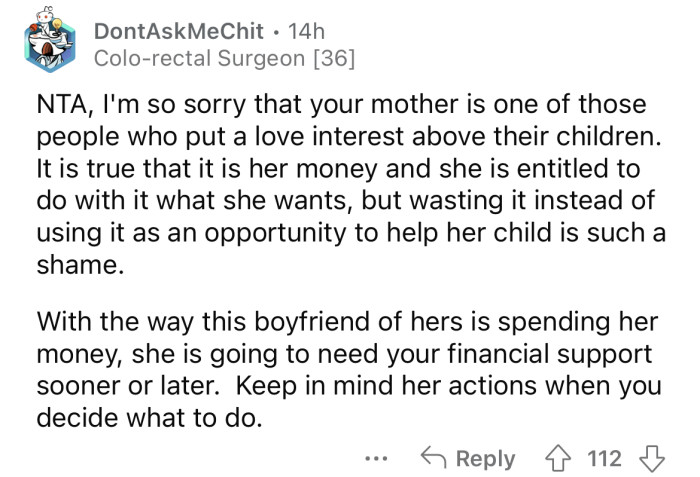
Task: Downvote the comment by DontAskMeChit
Action: pyautogui.click(x=653, y=458)
